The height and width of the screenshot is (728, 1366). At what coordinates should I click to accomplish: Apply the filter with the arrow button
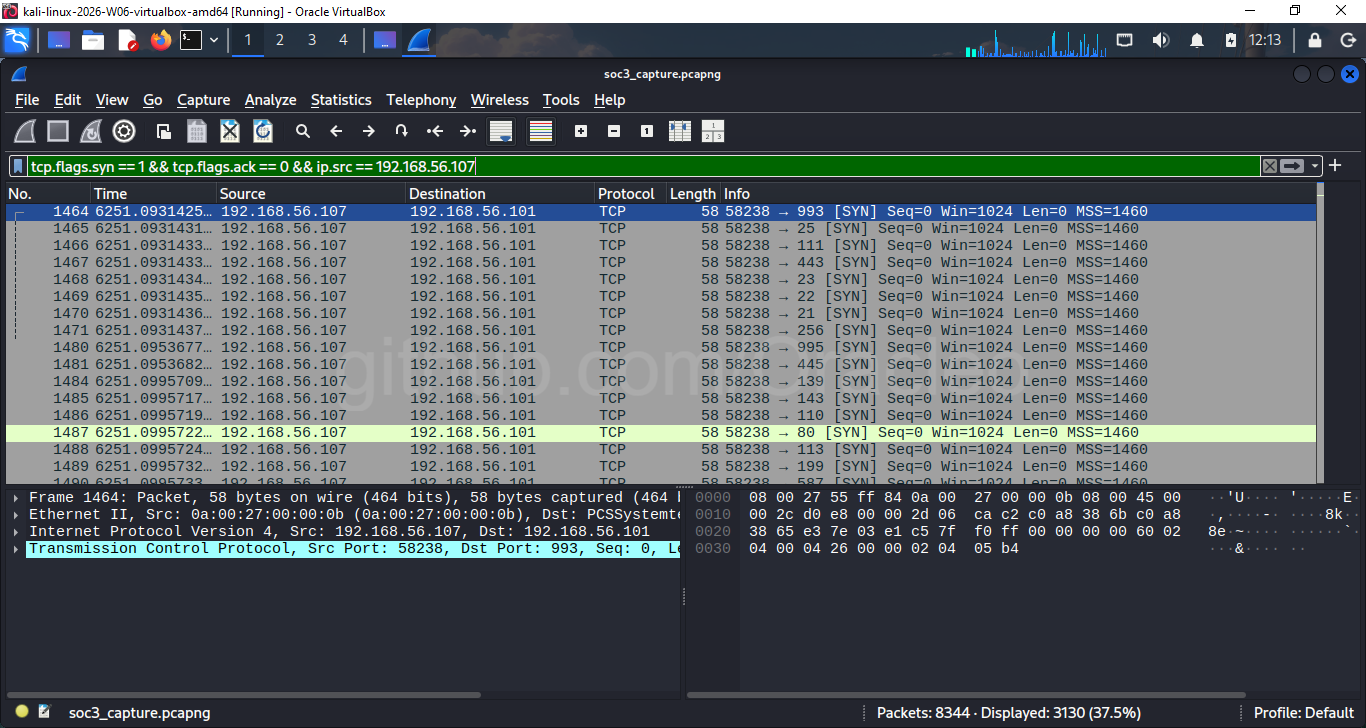tap(1292, 165)
